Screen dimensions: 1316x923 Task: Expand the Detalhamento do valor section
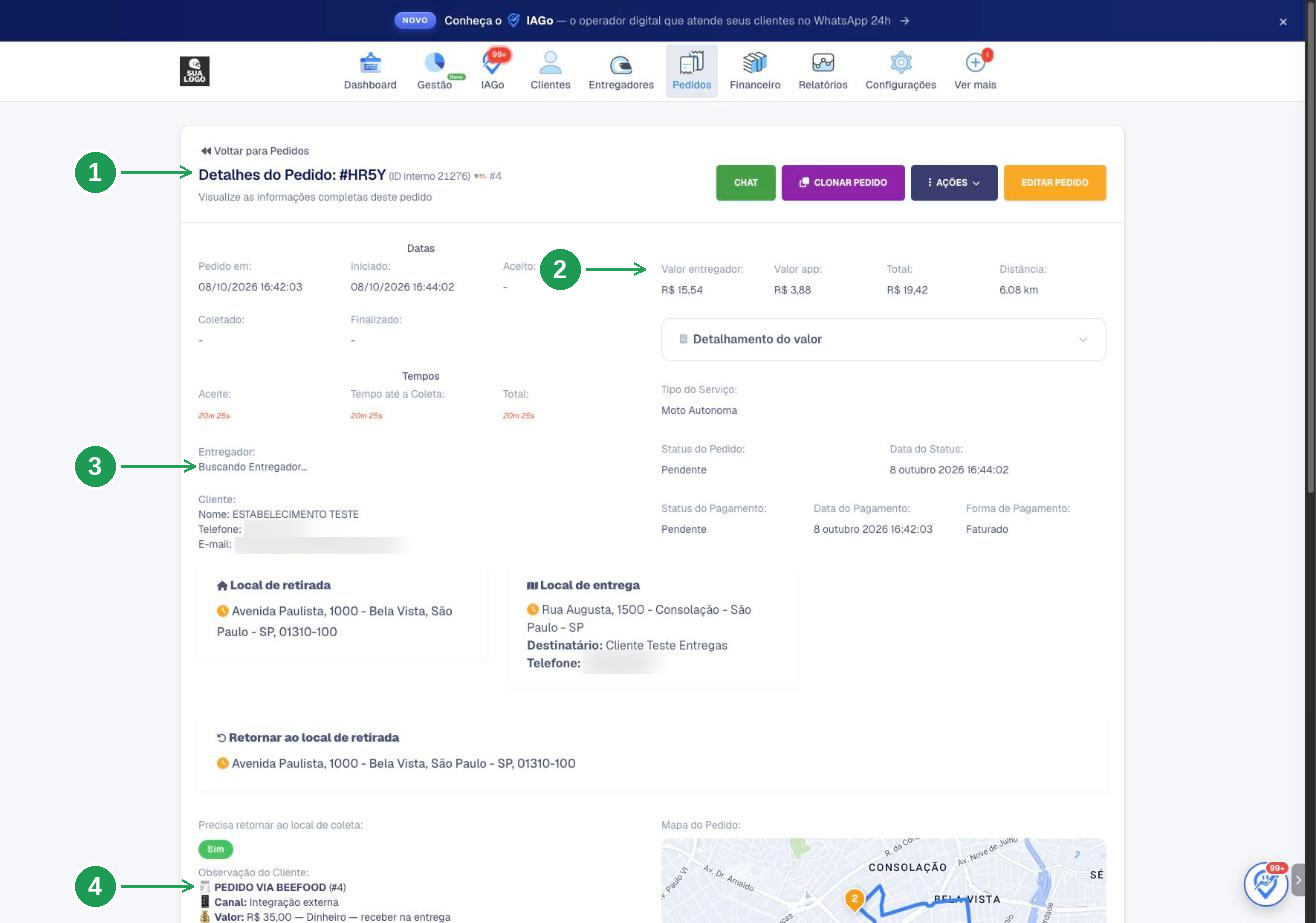tap(884, 339)
